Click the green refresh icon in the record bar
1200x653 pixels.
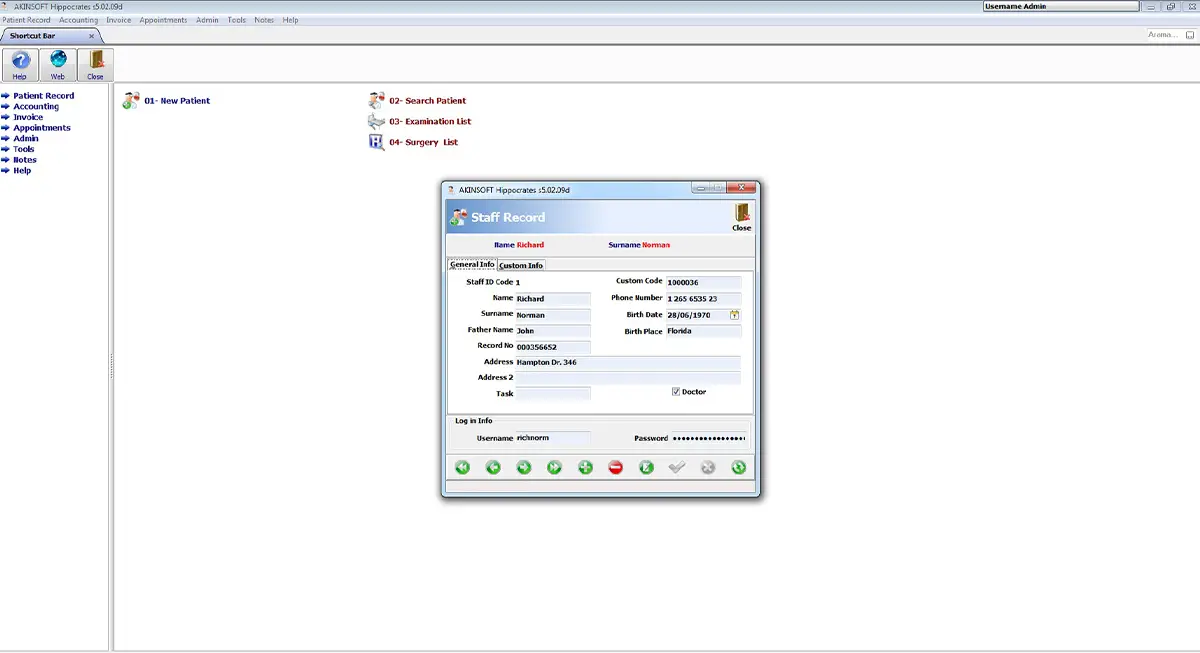739,467
